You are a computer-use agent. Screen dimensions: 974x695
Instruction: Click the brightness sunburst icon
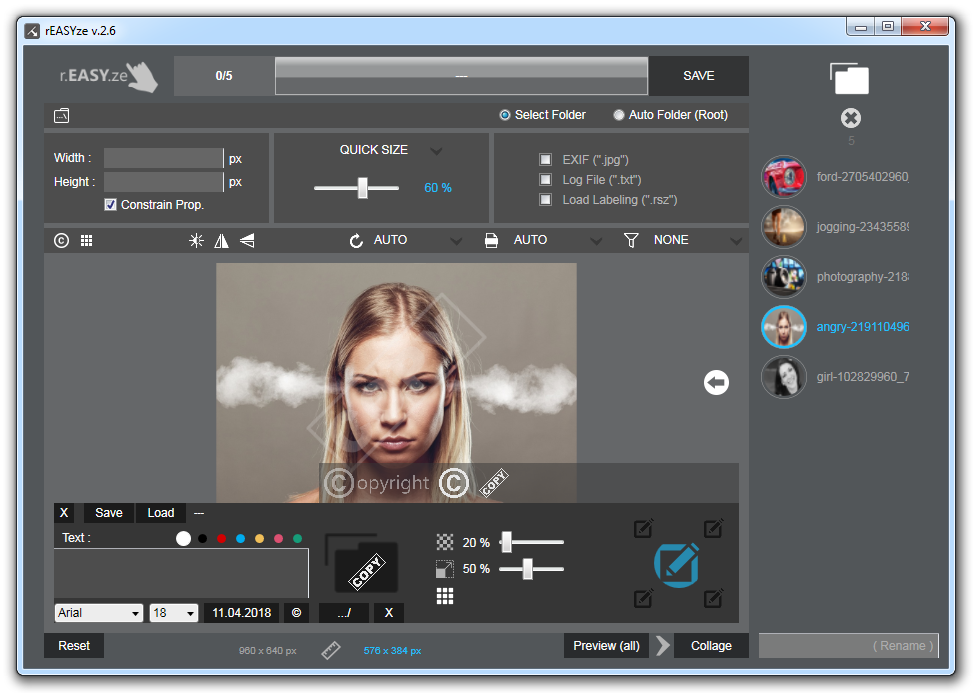(x=196, y=240)
